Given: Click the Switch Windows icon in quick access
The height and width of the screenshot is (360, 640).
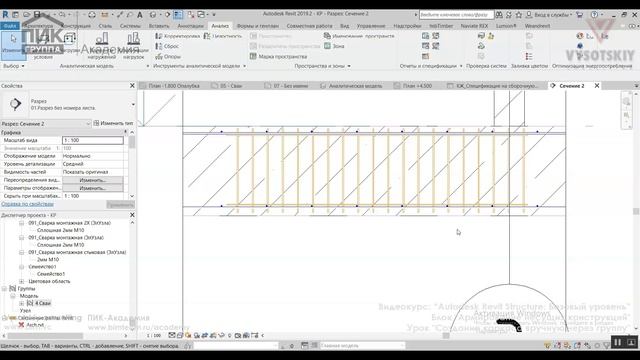Looking at the screenshot, I should 202,15.
